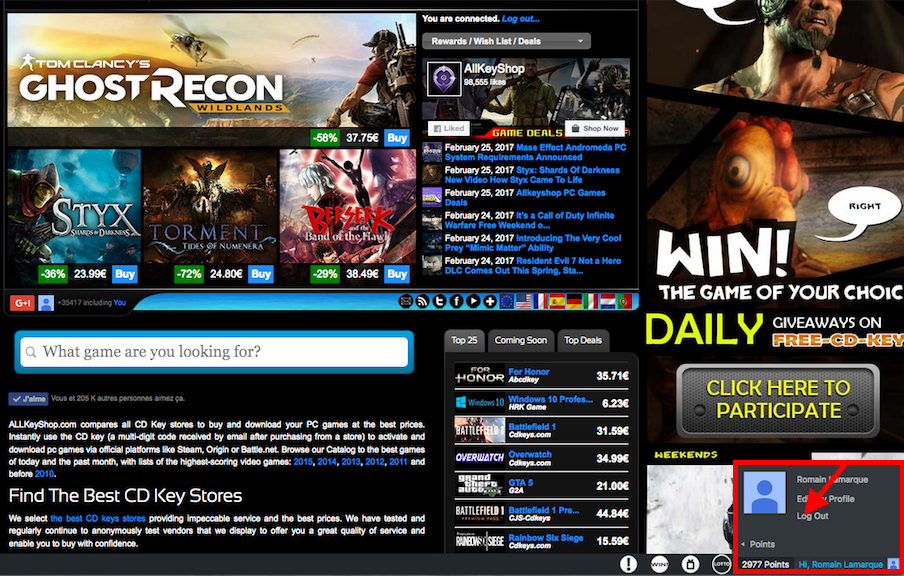Click Log Out in the profile popup
Image resolution: width=904 pixels, height=576 pixels.
tap(812, 515)
